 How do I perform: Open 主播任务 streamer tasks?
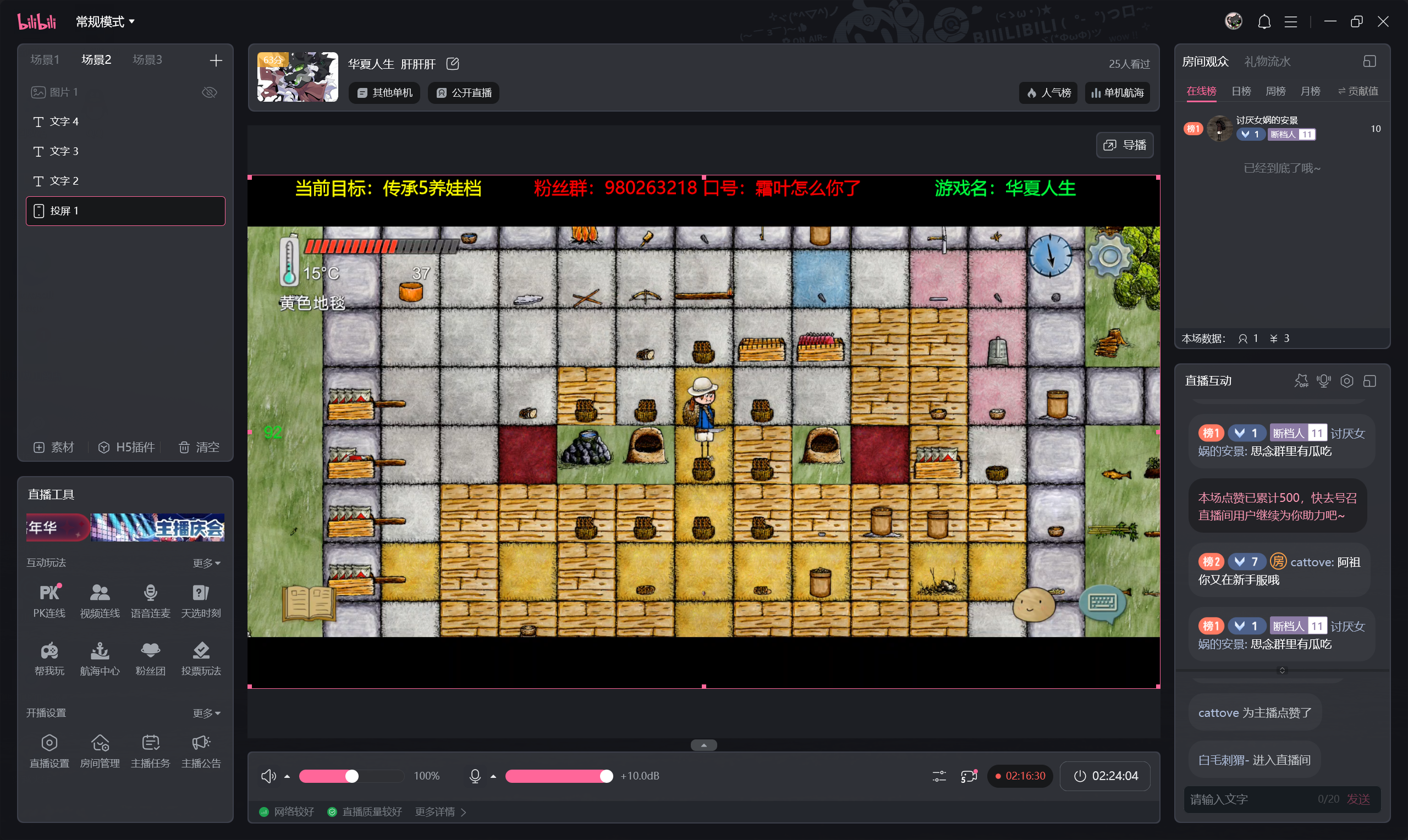click(x=150, y=750)
